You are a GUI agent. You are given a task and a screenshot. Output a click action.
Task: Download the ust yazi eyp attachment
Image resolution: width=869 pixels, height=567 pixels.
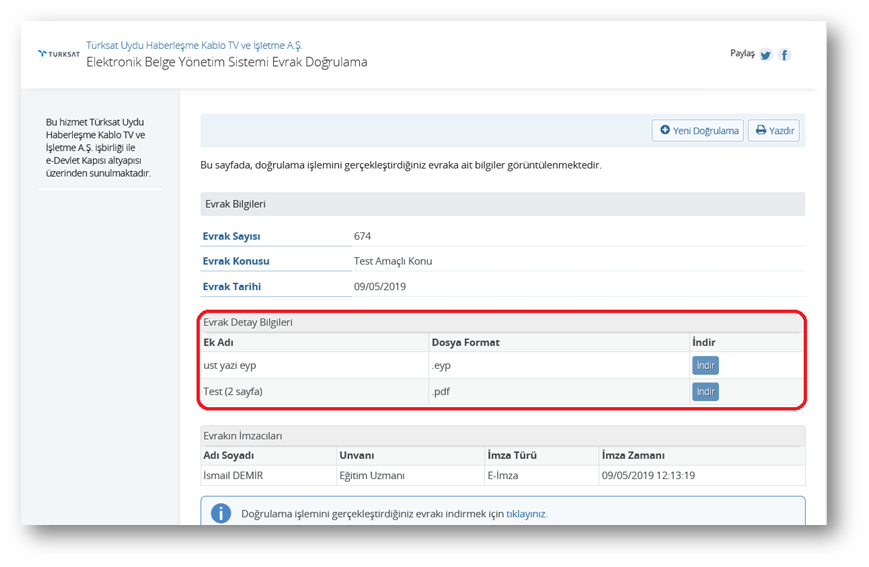[705, 365]
